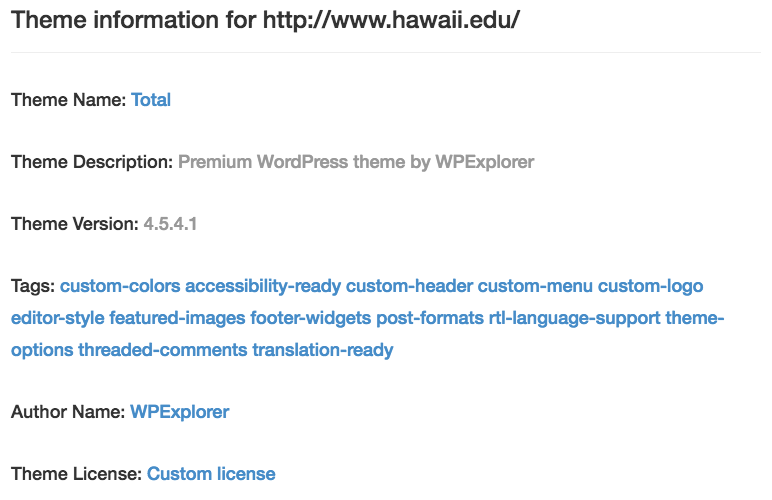Viewport: 772px width, 500px height.
Task: Click the theme version number 4.5.4.1
Action: click(x=170, y=224)
